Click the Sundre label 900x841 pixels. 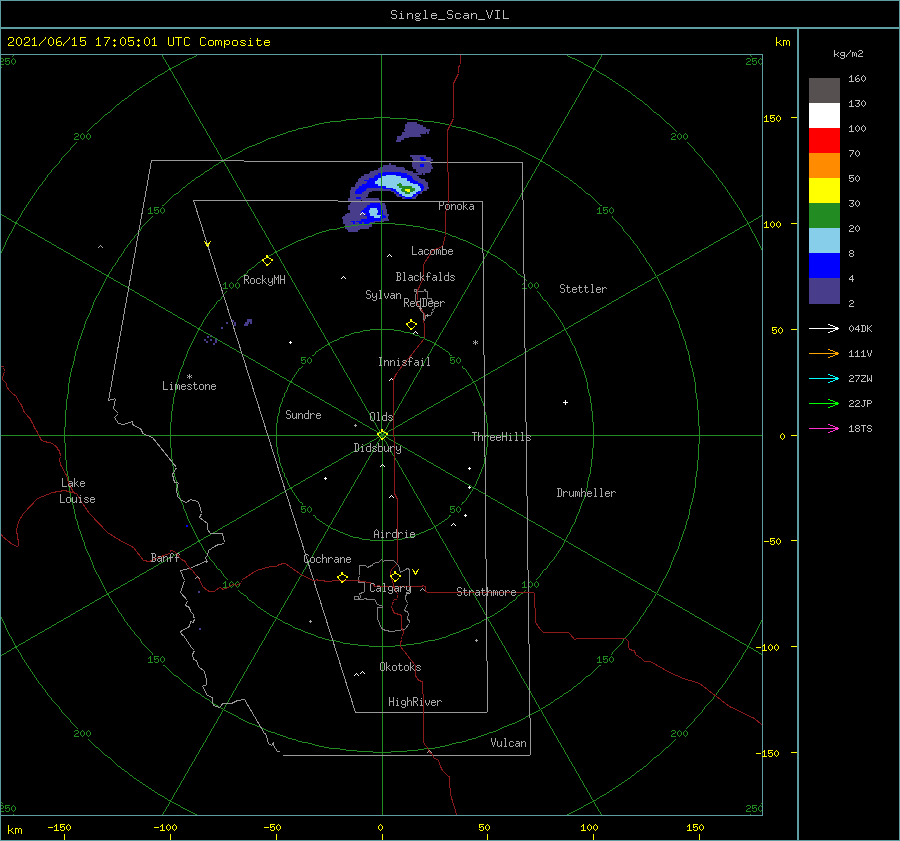pyautogui.click(x=303, y=414)
